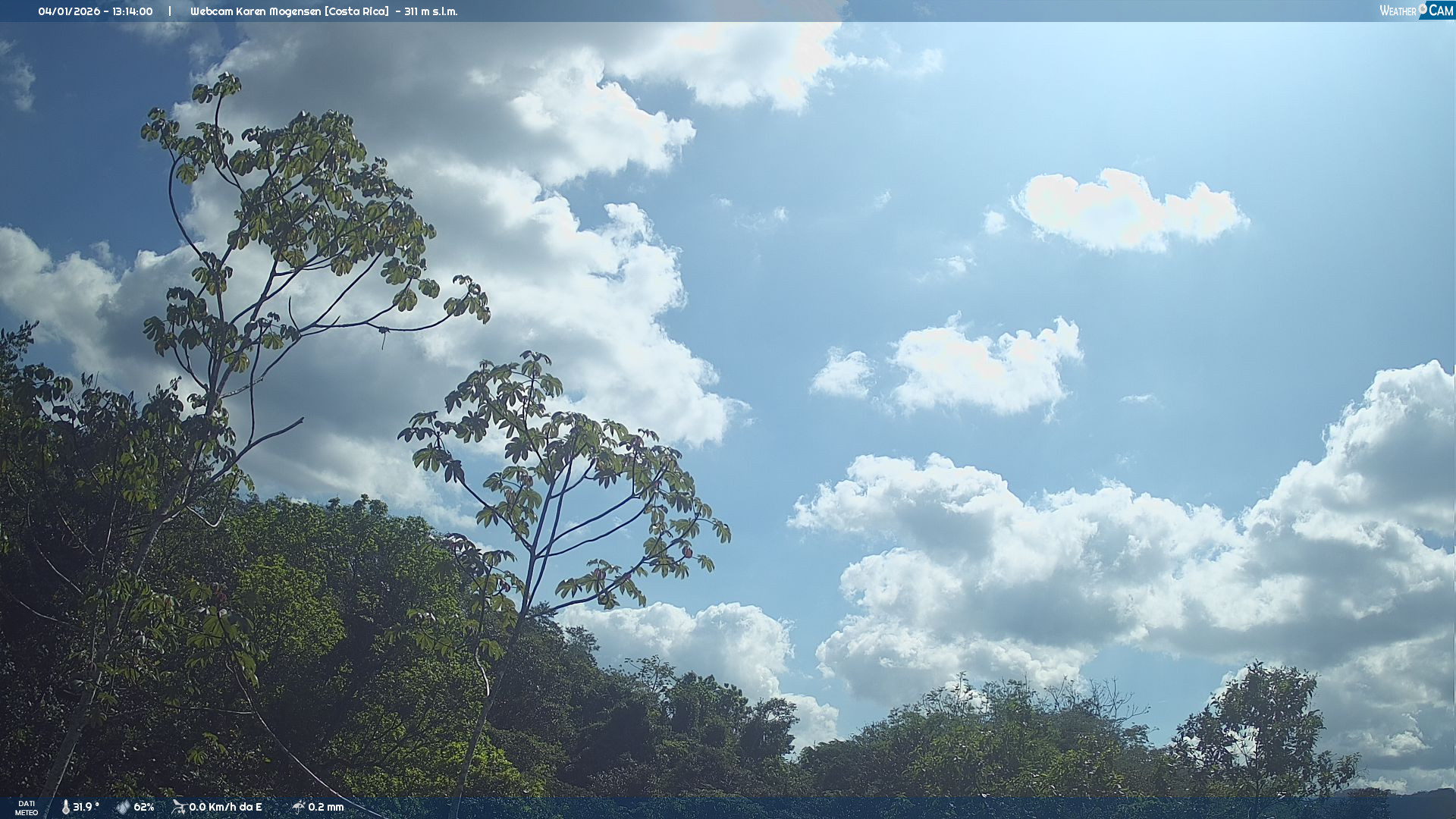Viewport: 1456px width, 819px height.
Task: Click the 13:14:00 timestamp
Action: click(x=133, y=11)
